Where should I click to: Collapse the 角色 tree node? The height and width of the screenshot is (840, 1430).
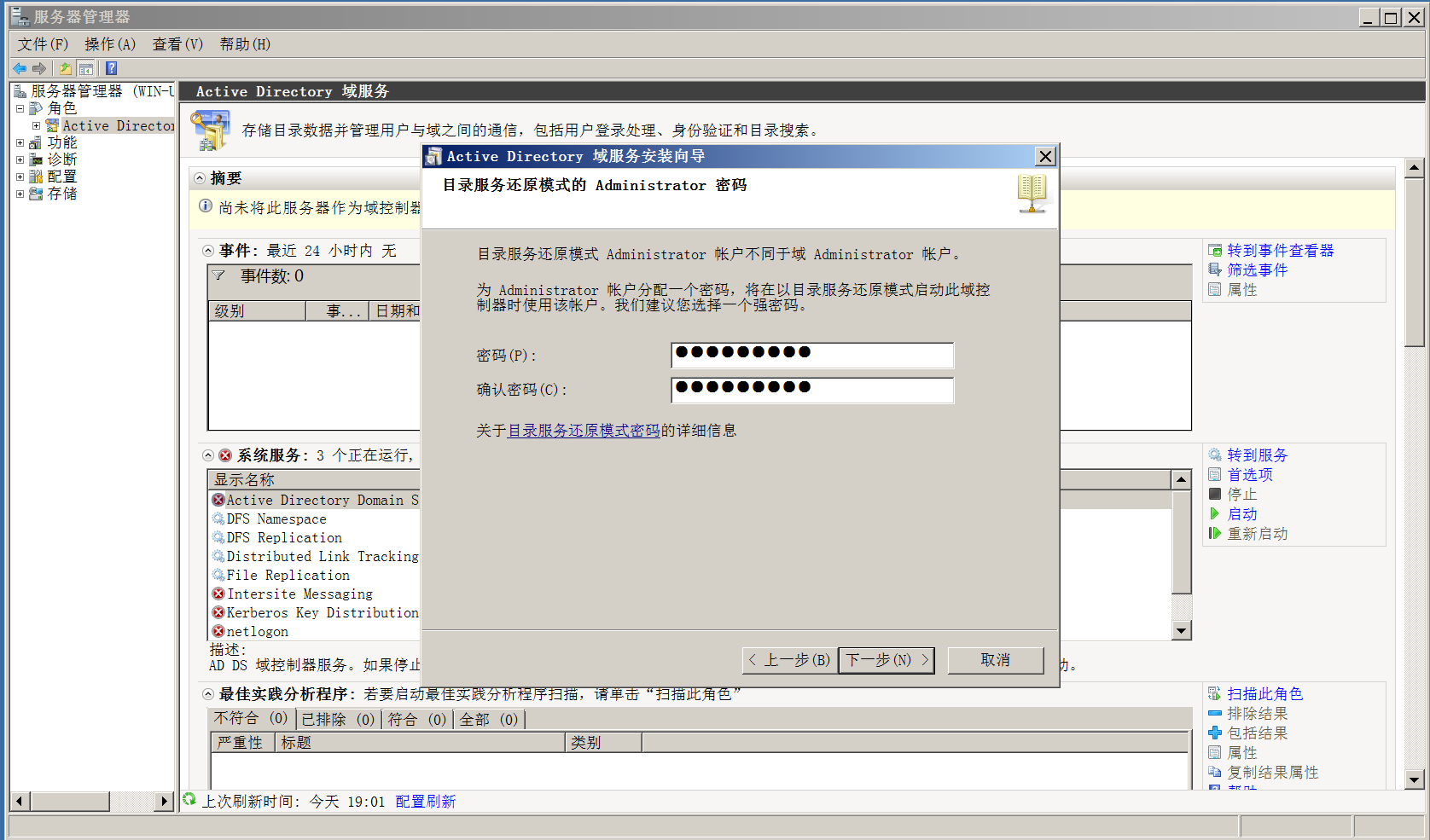point(20,108)
